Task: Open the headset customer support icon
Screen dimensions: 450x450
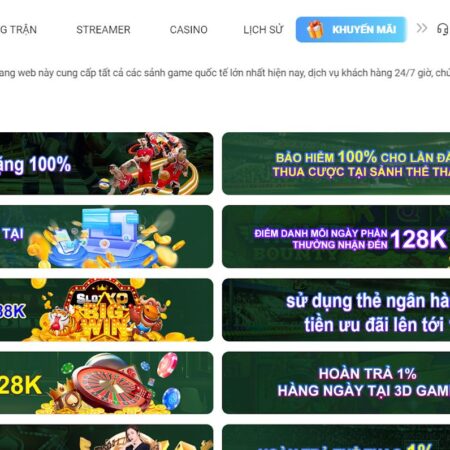Action: 443,29
